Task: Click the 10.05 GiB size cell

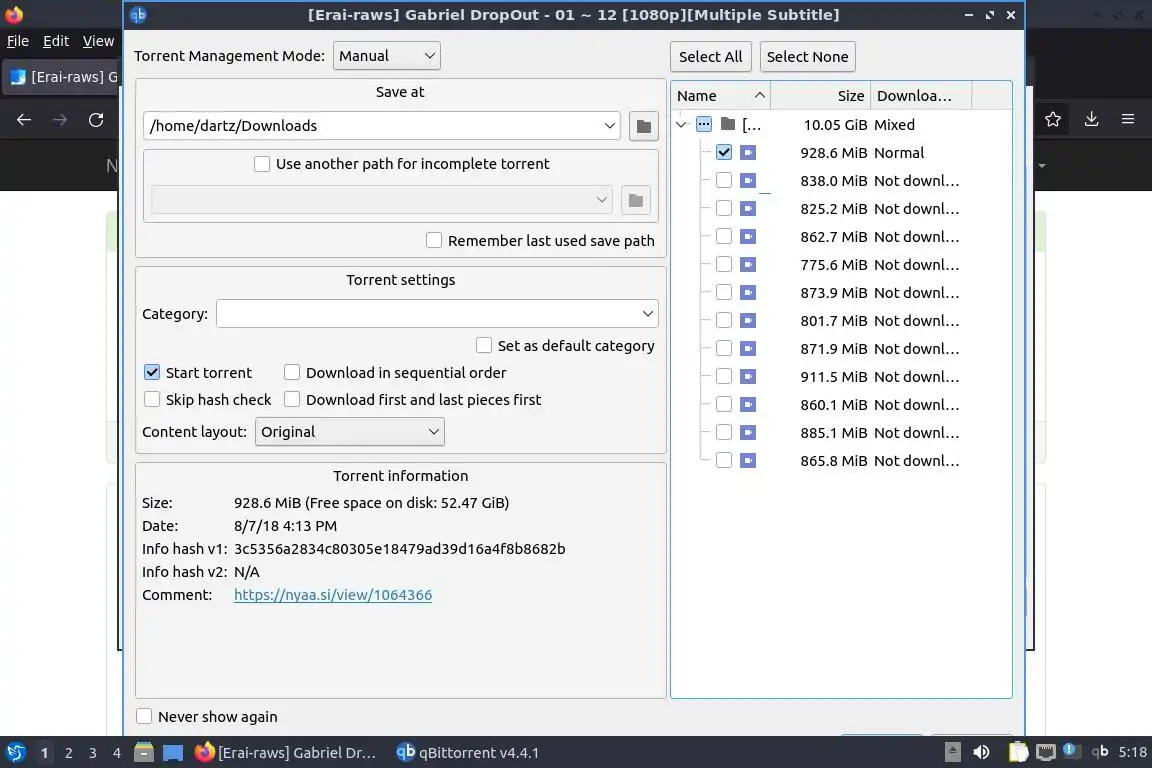Action: point(835,125)
